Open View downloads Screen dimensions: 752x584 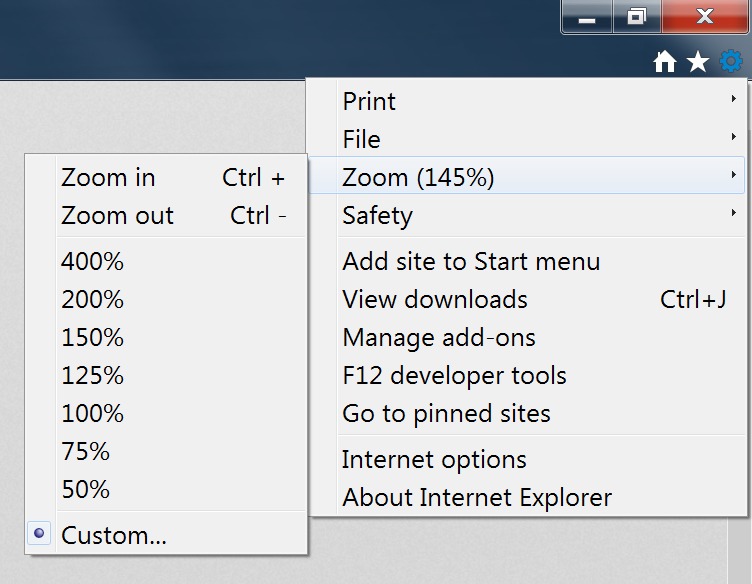435,299
